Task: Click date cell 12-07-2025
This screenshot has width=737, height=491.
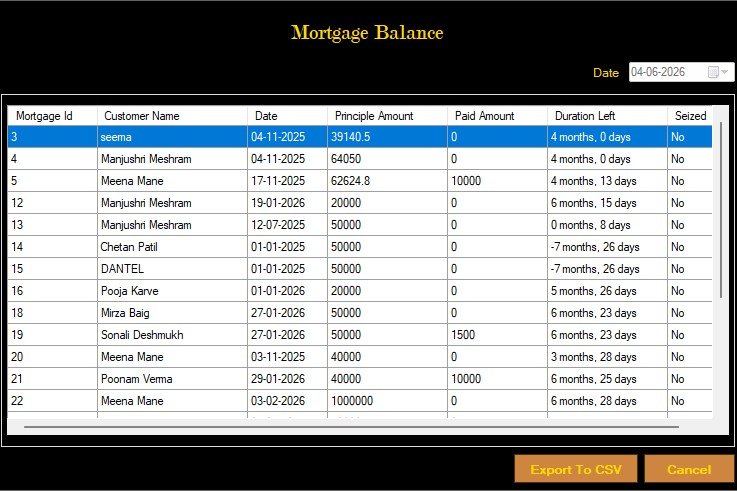Action: pos(287,225)
